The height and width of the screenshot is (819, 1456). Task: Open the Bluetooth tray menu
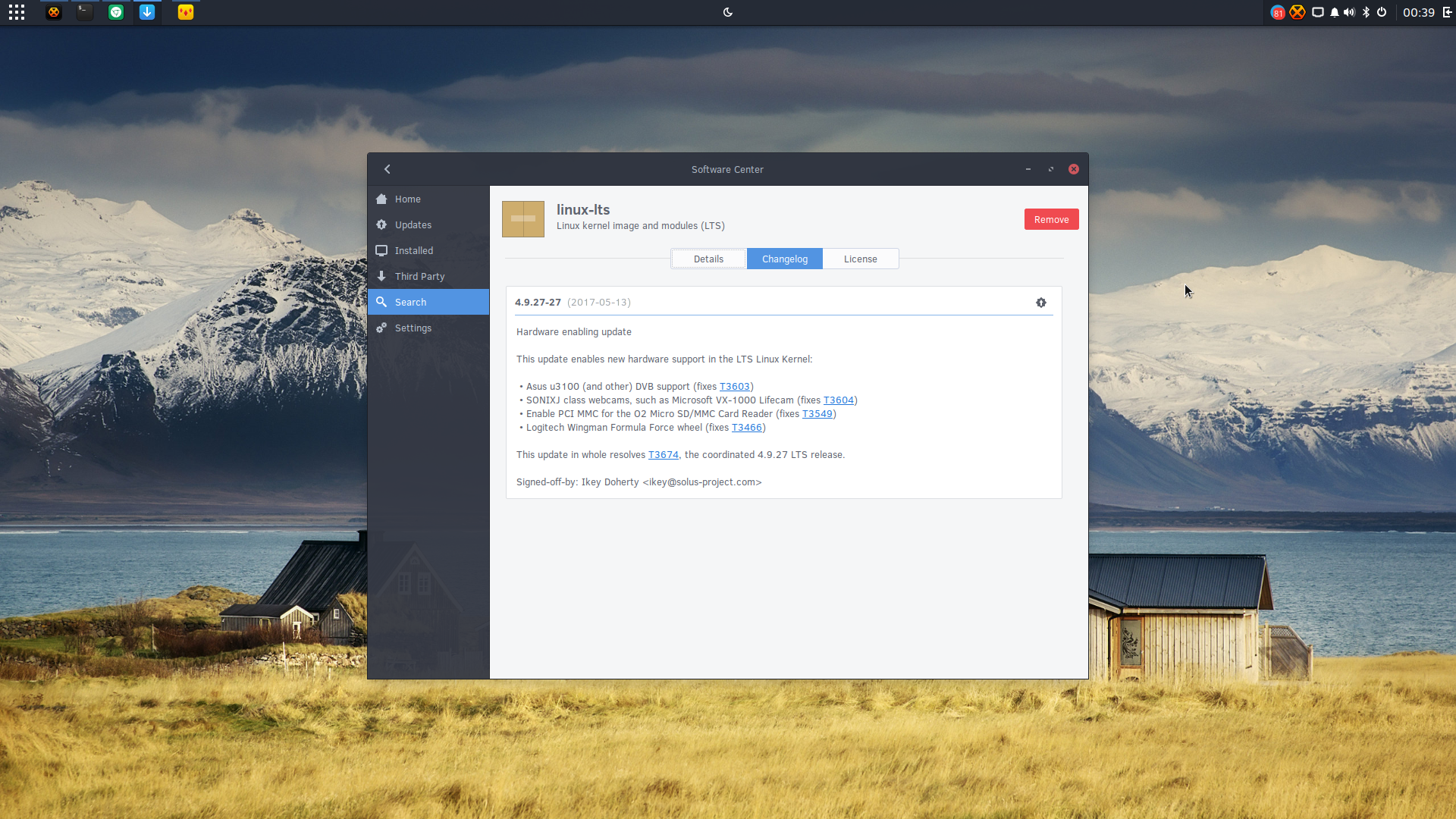(x=1366, y=12)
